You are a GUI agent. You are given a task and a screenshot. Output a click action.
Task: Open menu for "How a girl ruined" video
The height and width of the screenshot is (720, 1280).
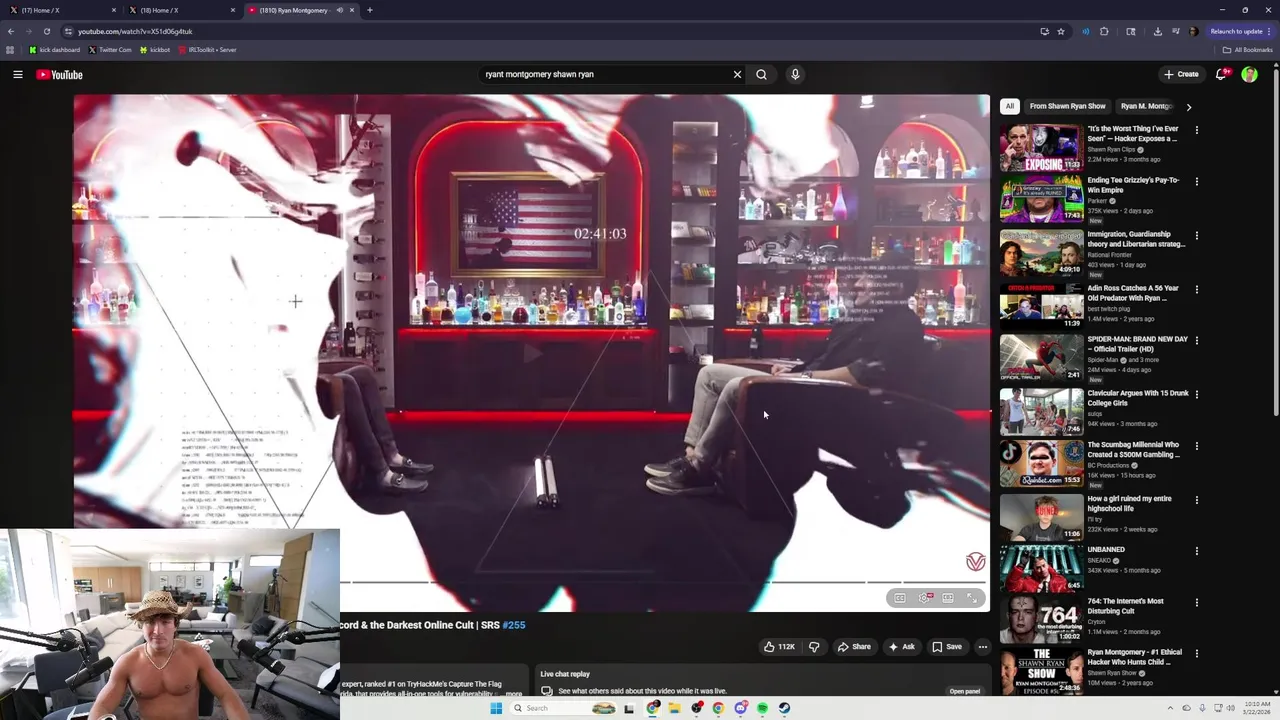click(x=1196, y=500)
